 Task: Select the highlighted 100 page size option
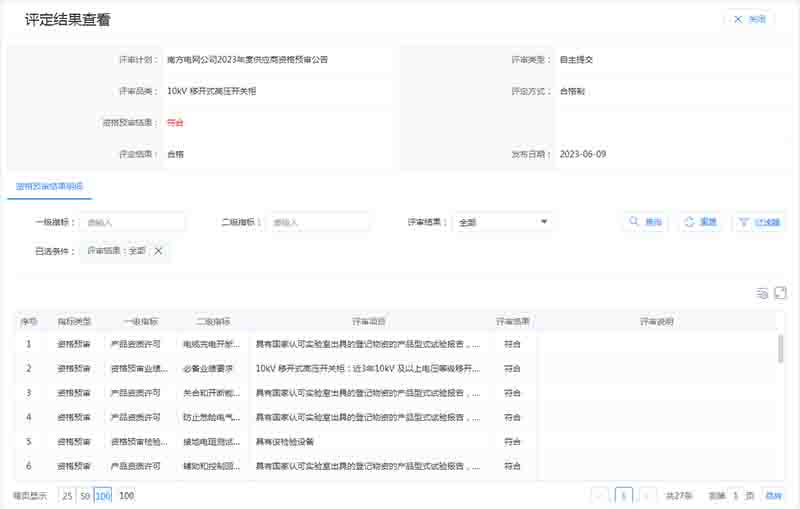(x=103, y=495)
